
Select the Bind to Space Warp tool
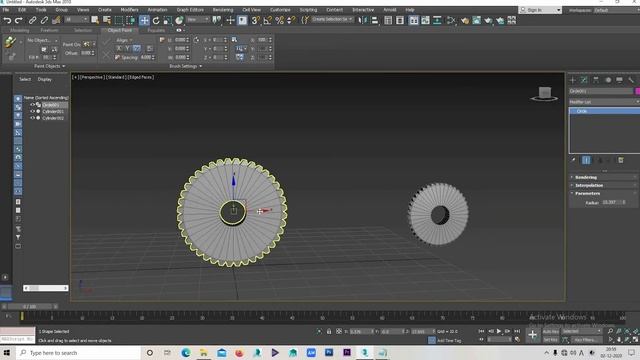click(56, 20)
